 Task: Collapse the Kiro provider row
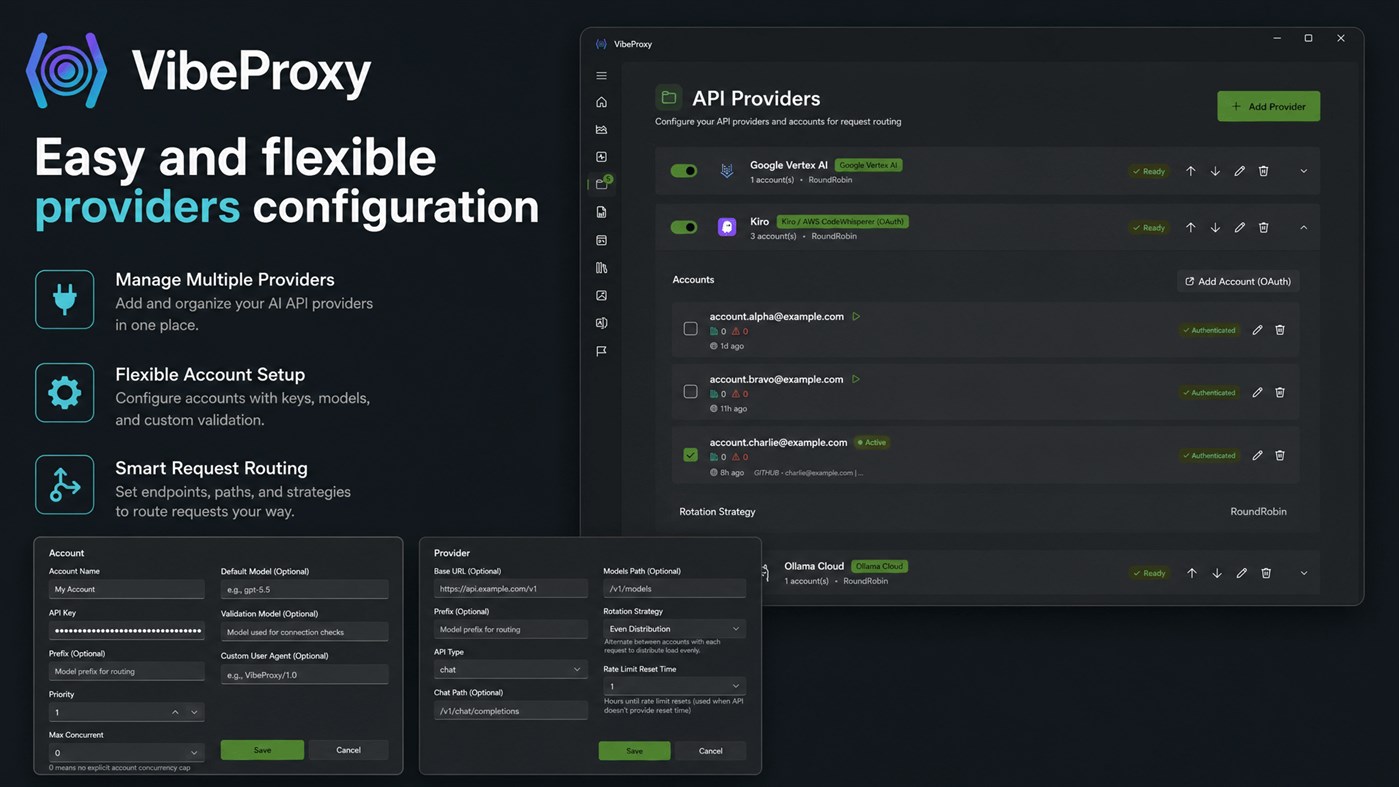1304,227
